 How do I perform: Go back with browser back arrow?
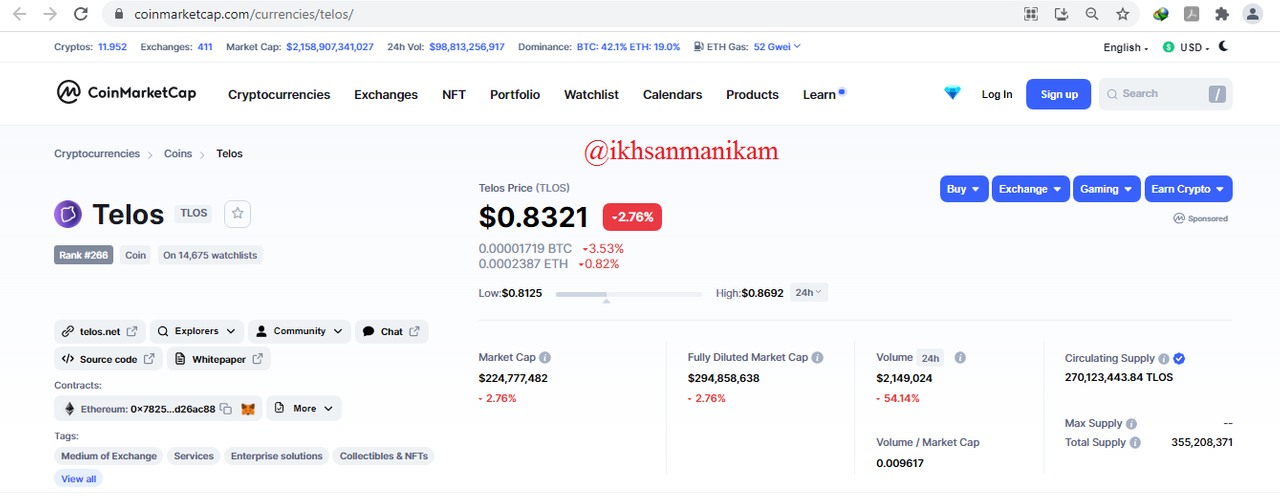[x=19, y=14]
